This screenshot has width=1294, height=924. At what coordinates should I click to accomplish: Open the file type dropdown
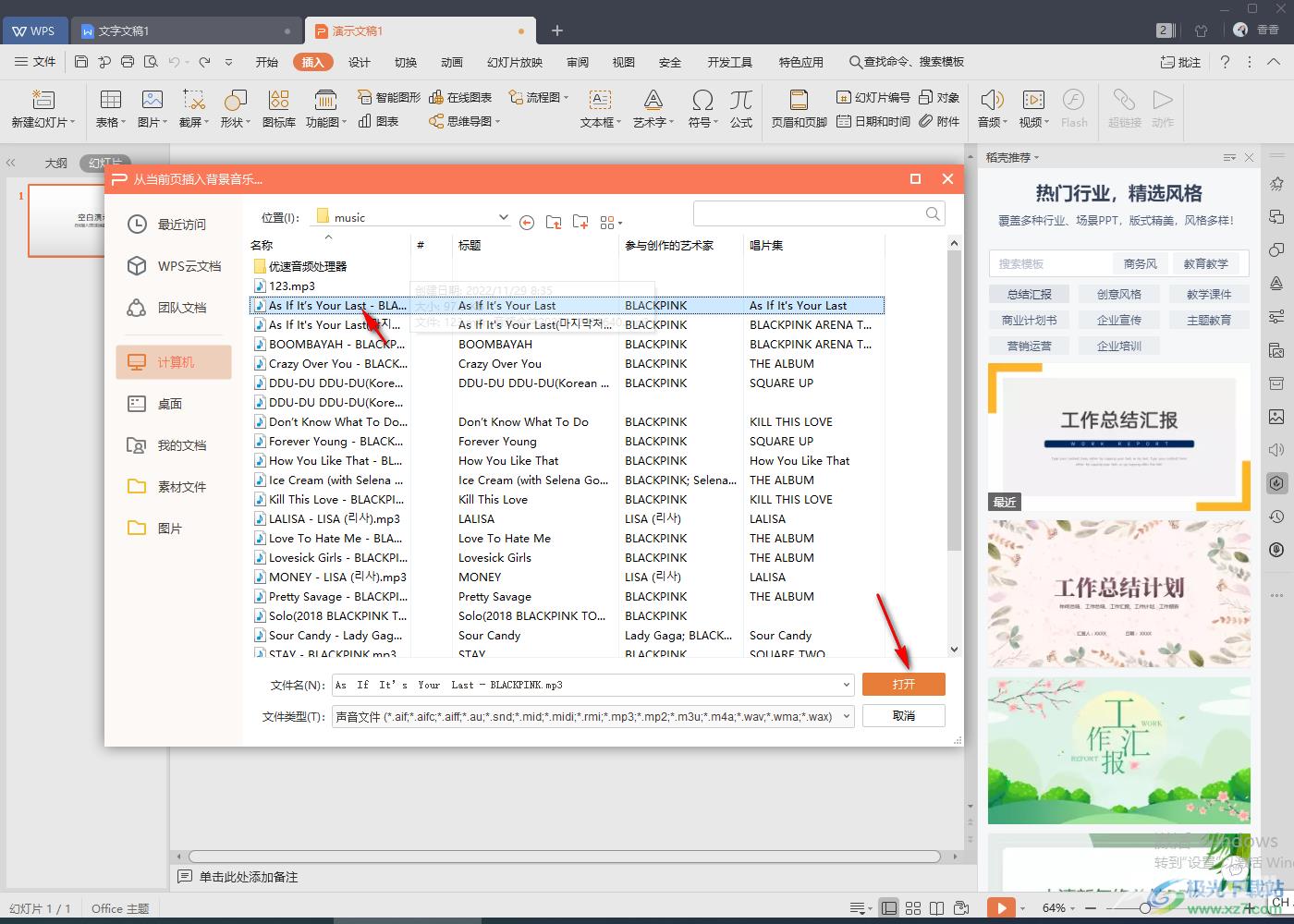[847, 716]
